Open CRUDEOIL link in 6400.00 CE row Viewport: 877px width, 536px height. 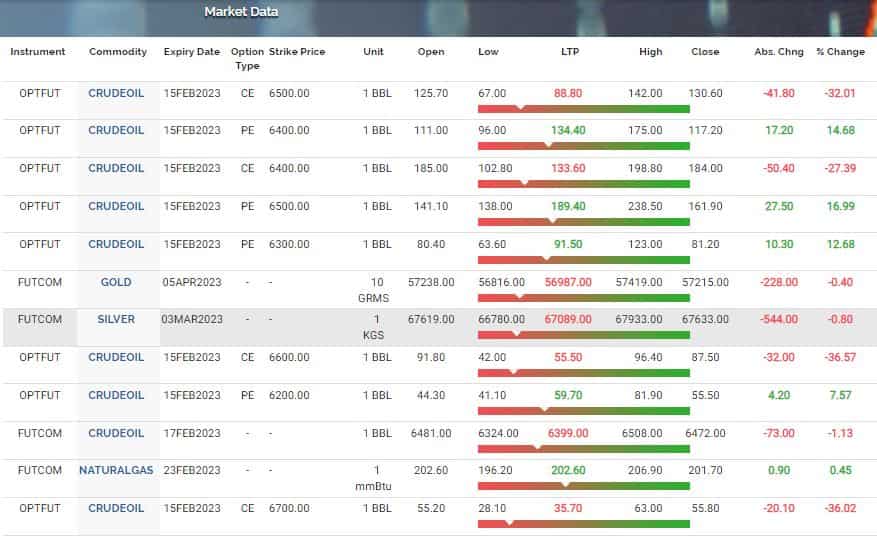click(116, 168)
